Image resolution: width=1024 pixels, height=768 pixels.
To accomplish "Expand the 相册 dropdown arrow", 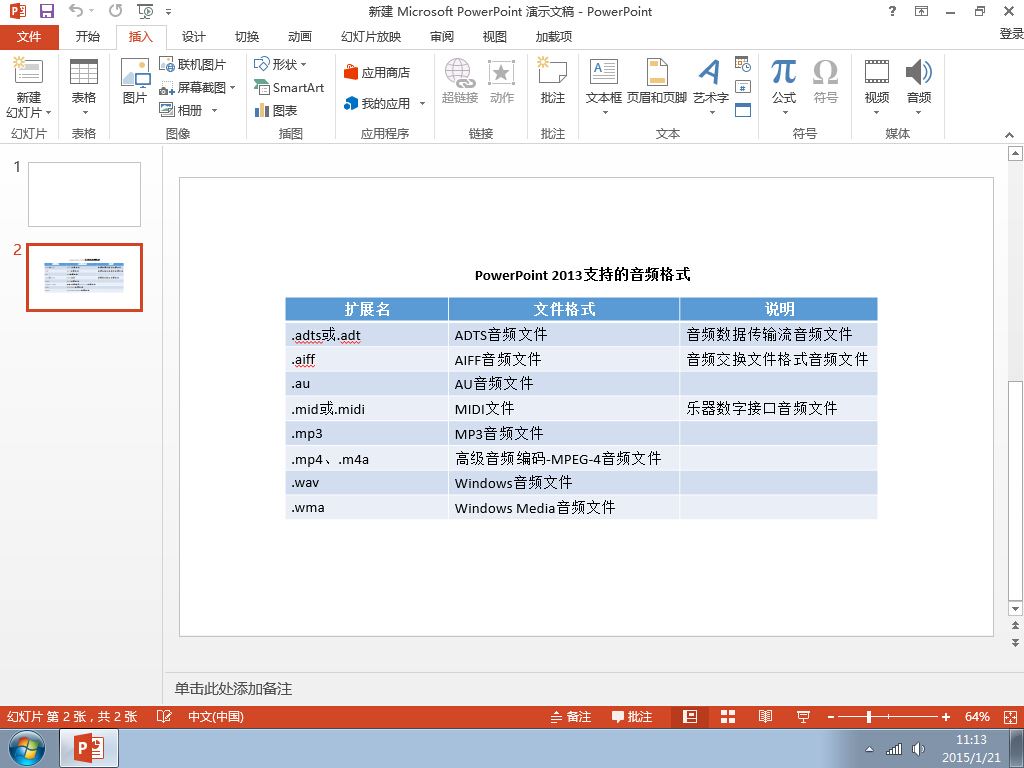I will click(214, 110).
